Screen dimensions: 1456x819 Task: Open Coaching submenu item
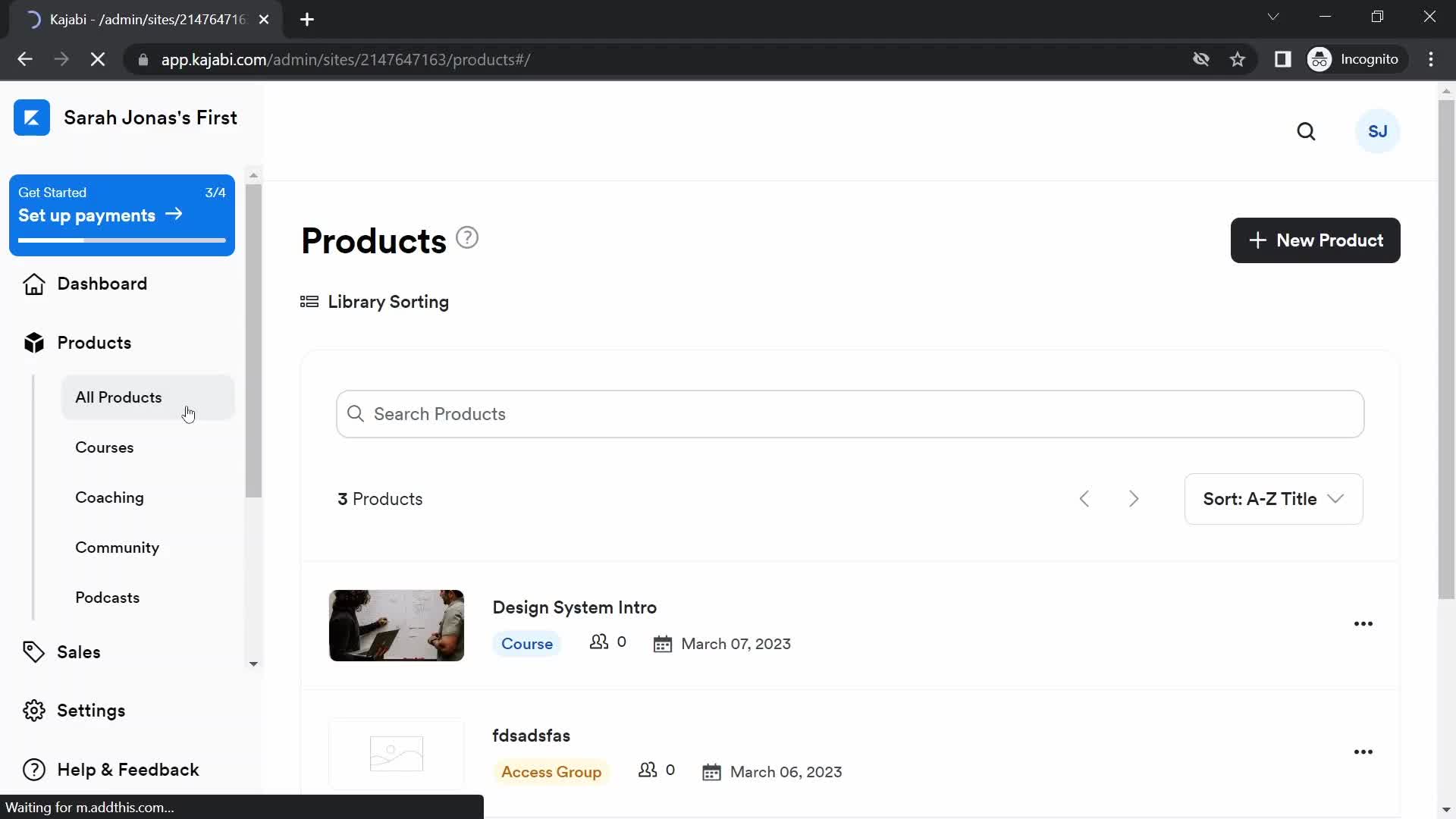click(109, 497)
